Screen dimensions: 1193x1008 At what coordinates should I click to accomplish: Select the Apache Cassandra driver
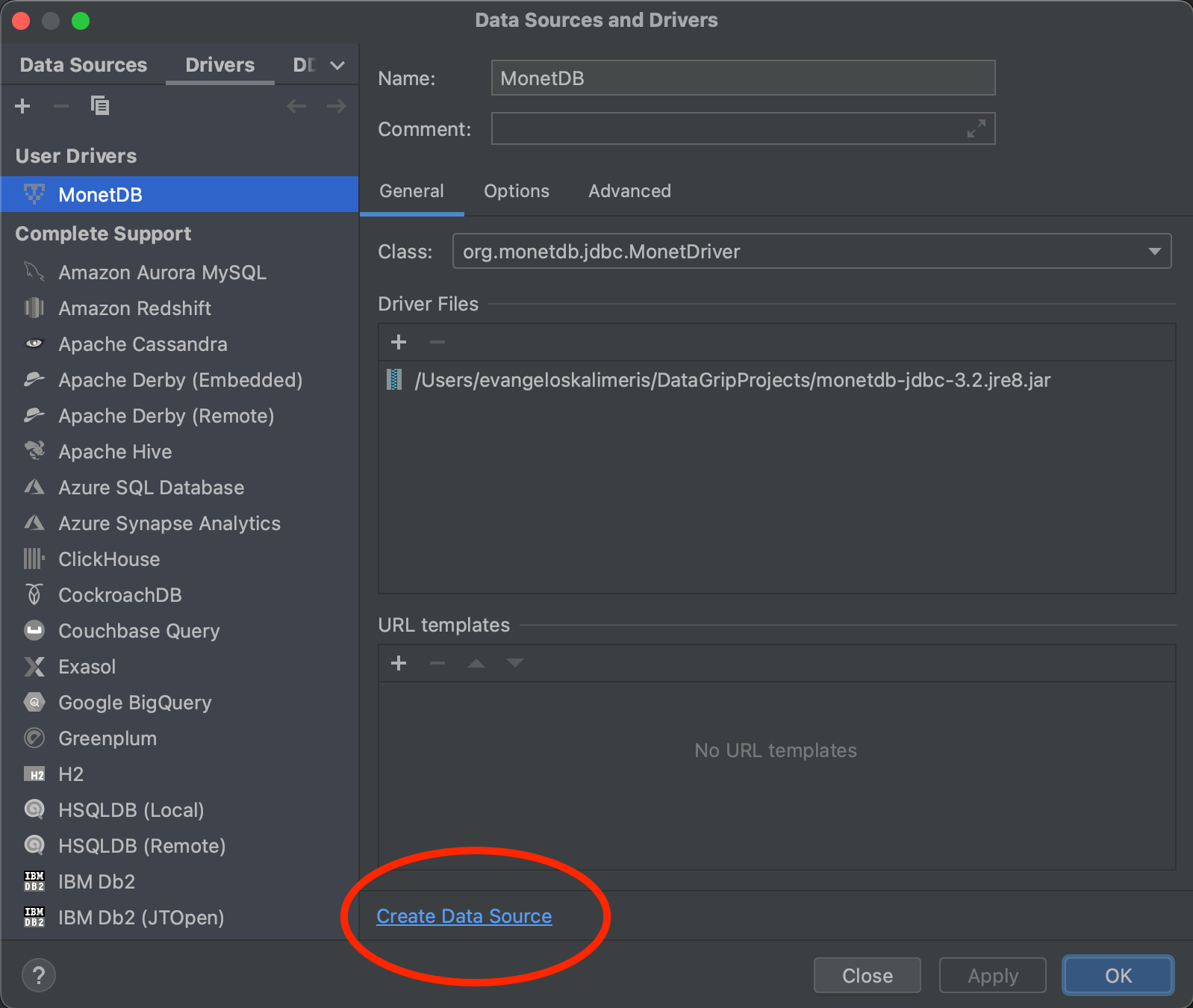tap(143, 344)
